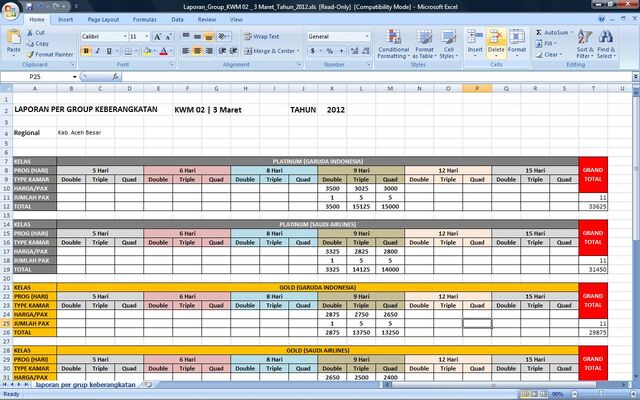The image size is (640, 400).
Task: Expand AutoSum dropdown arrow
Action: pyautogui.click(x=571, y=32)
